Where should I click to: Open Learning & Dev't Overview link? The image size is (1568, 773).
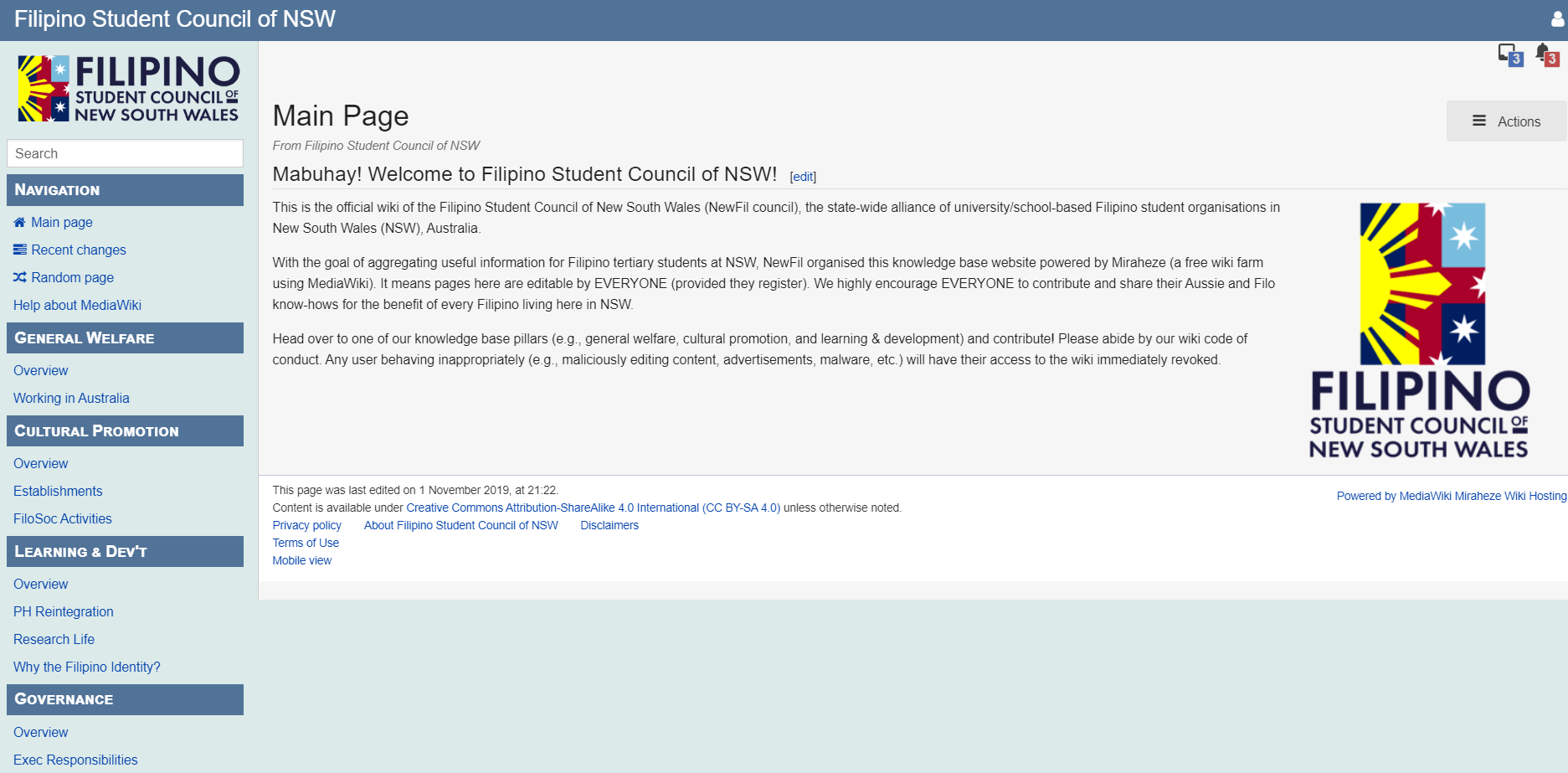click(40, 584)
